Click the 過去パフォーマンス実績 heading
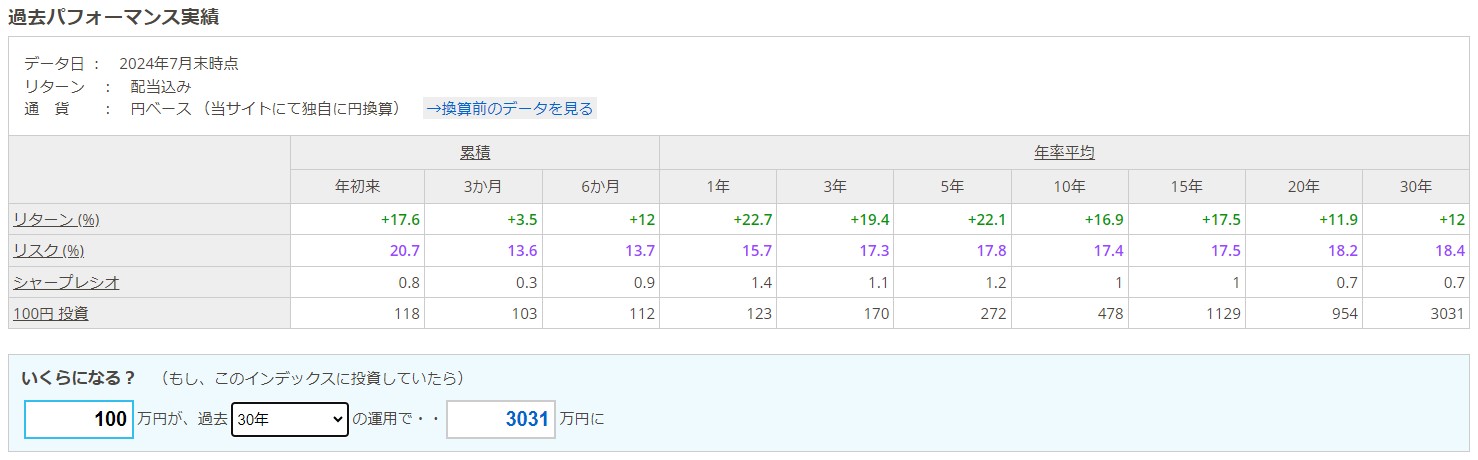The image size is (1478, 460). [114, 16]
